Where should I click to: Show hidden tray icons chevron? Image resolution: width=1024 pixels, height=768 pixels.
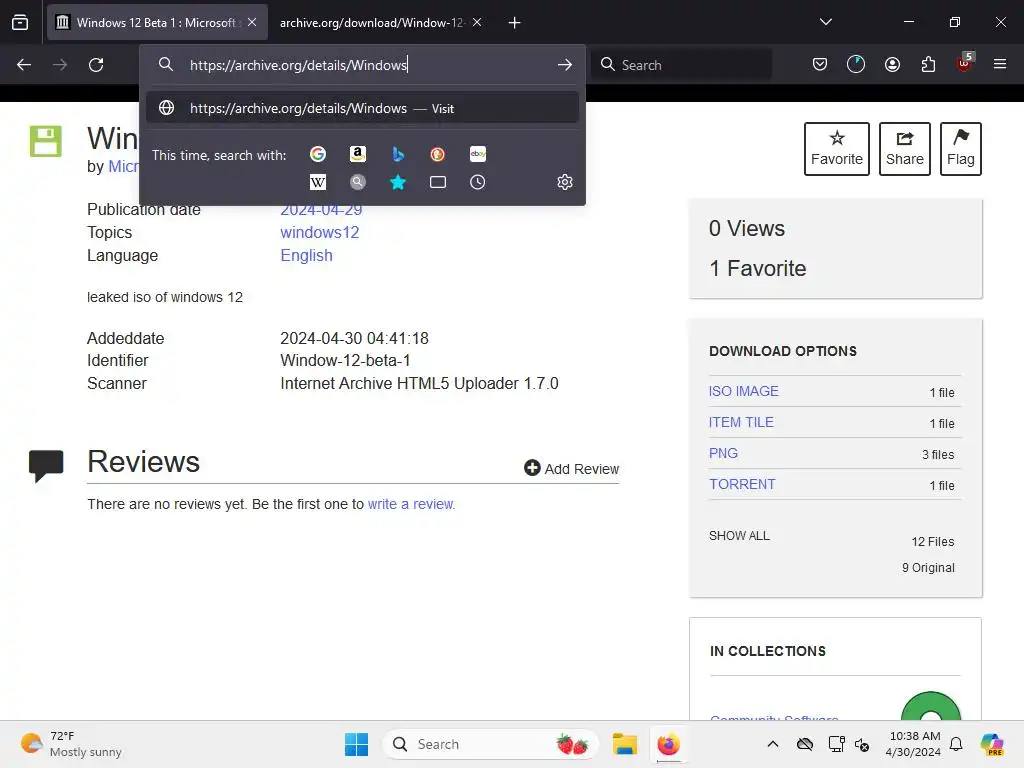[773, 744]
